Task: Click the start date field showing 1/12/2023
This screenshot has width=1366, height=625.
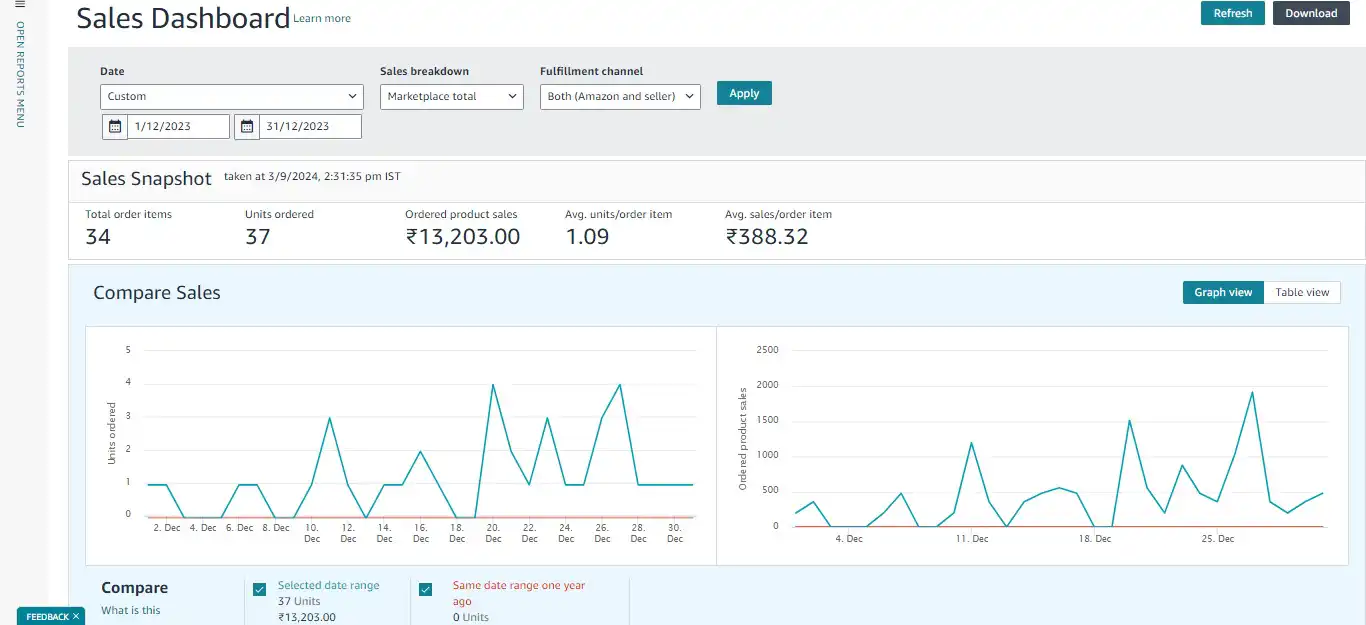Action: [178, 126]
